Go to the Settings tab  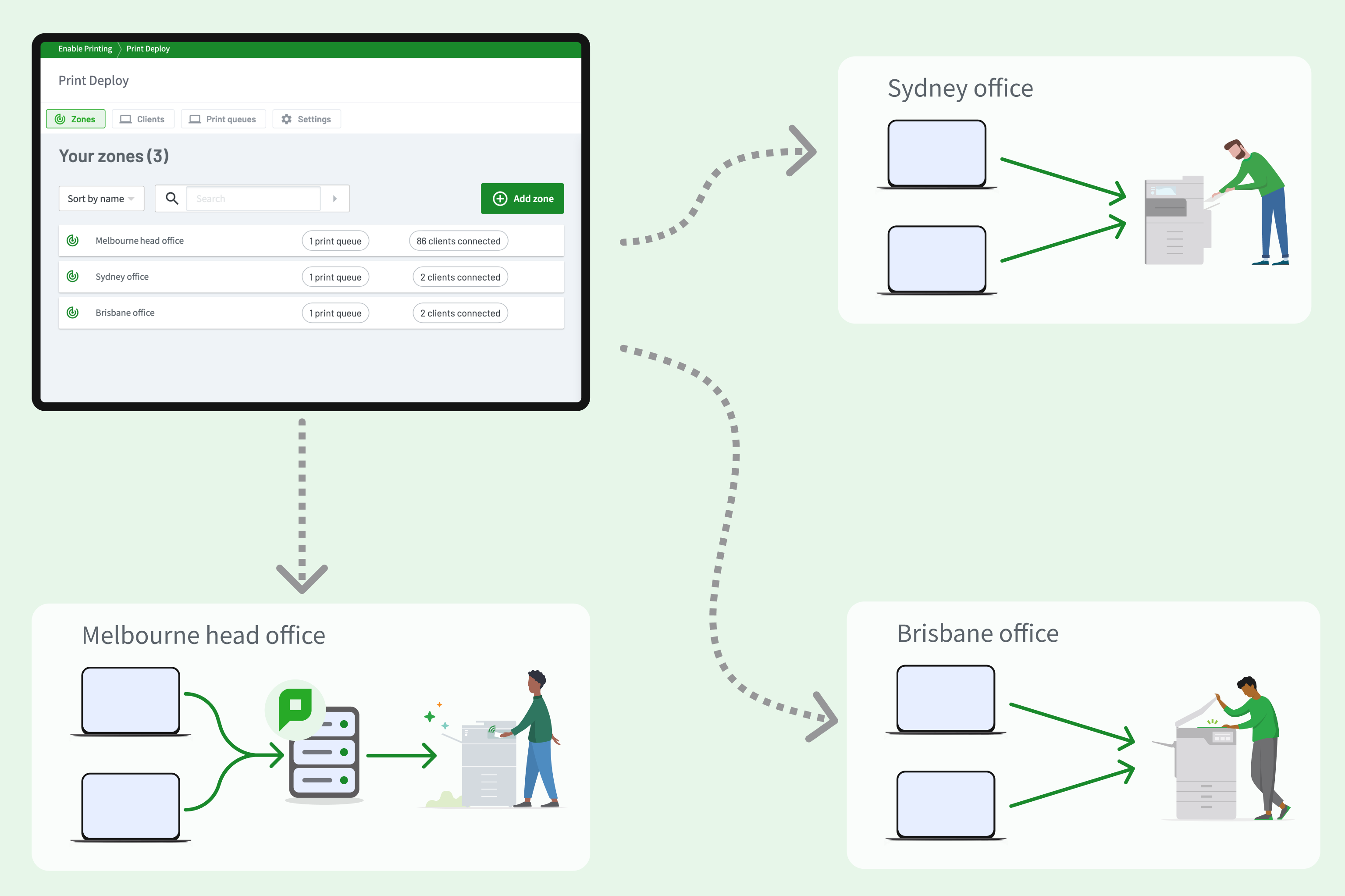click(307, 119)
